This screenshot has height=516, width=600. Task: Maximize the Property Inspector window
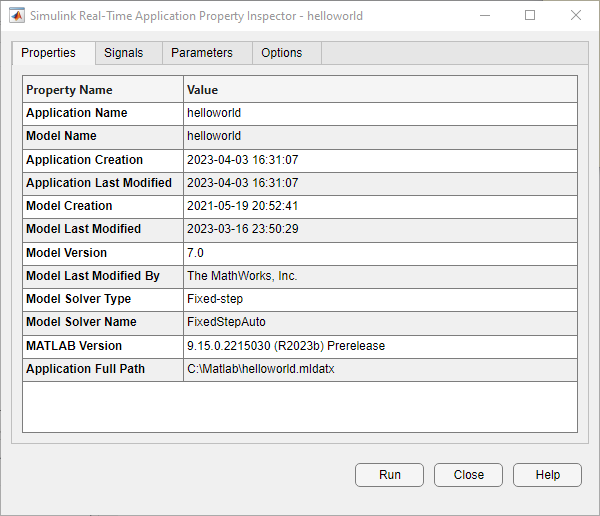[x=530, y=16]
